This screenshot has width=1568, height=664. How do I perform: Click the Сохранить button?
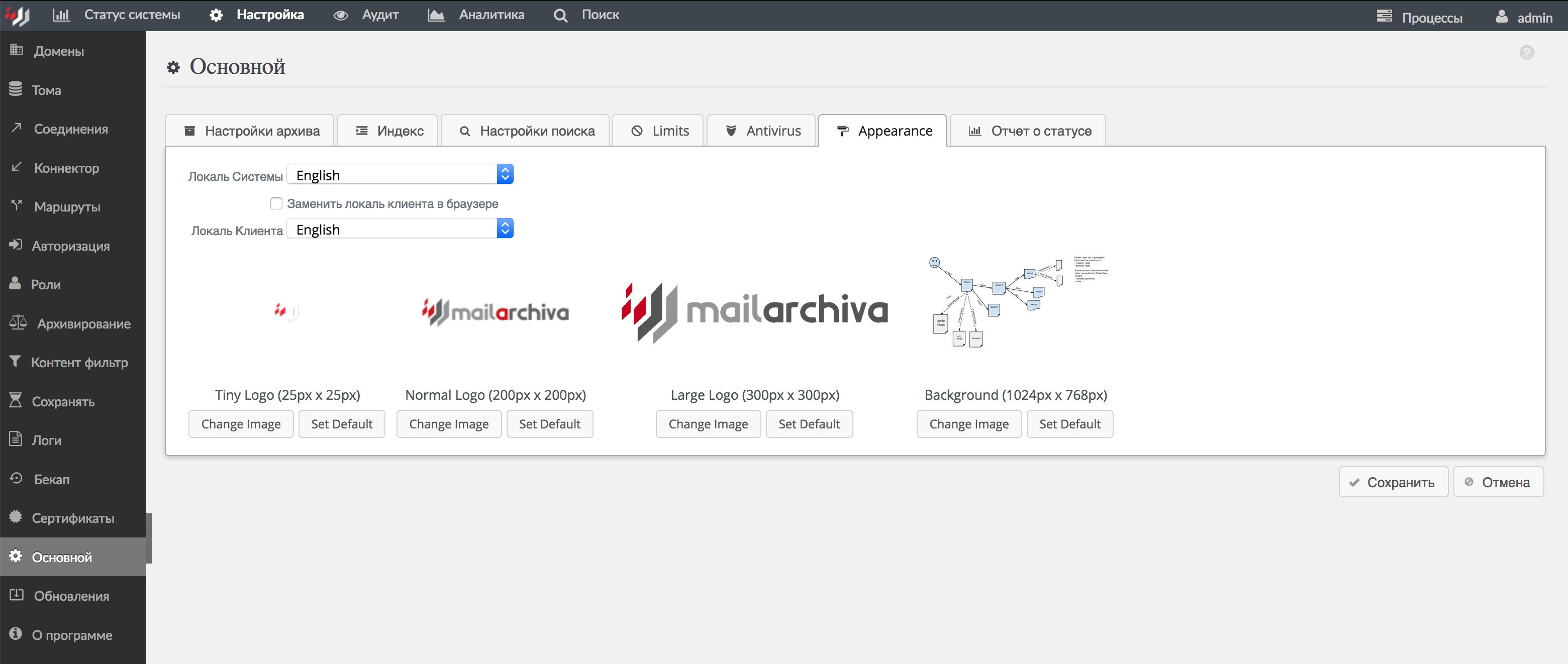[x=1393, y=482]
